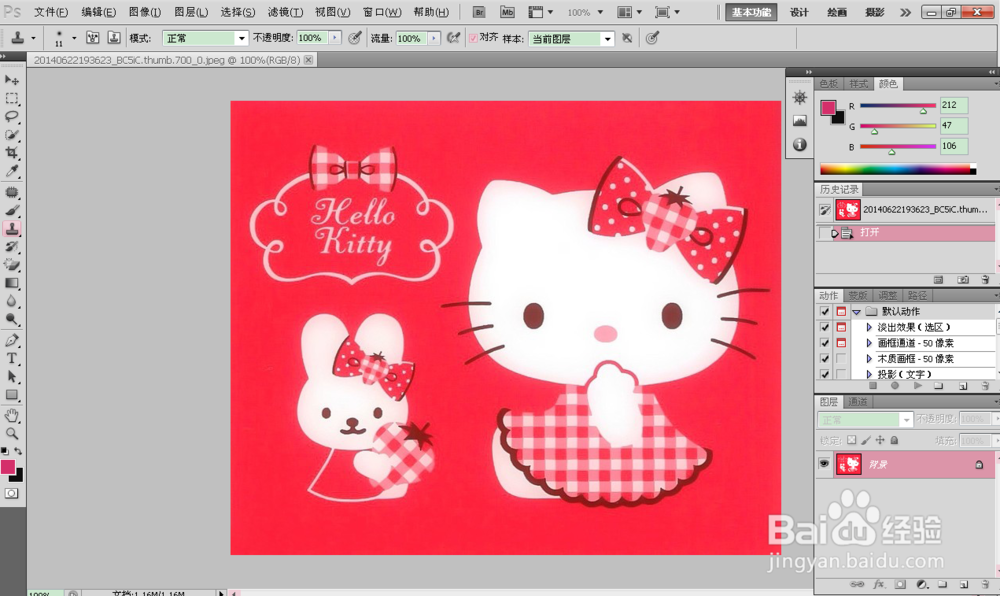Image resolution: width=1000 pixels, height=596 pixels.
Task: Select the Rectangular Marquee tool
Action: pos(11,98)
